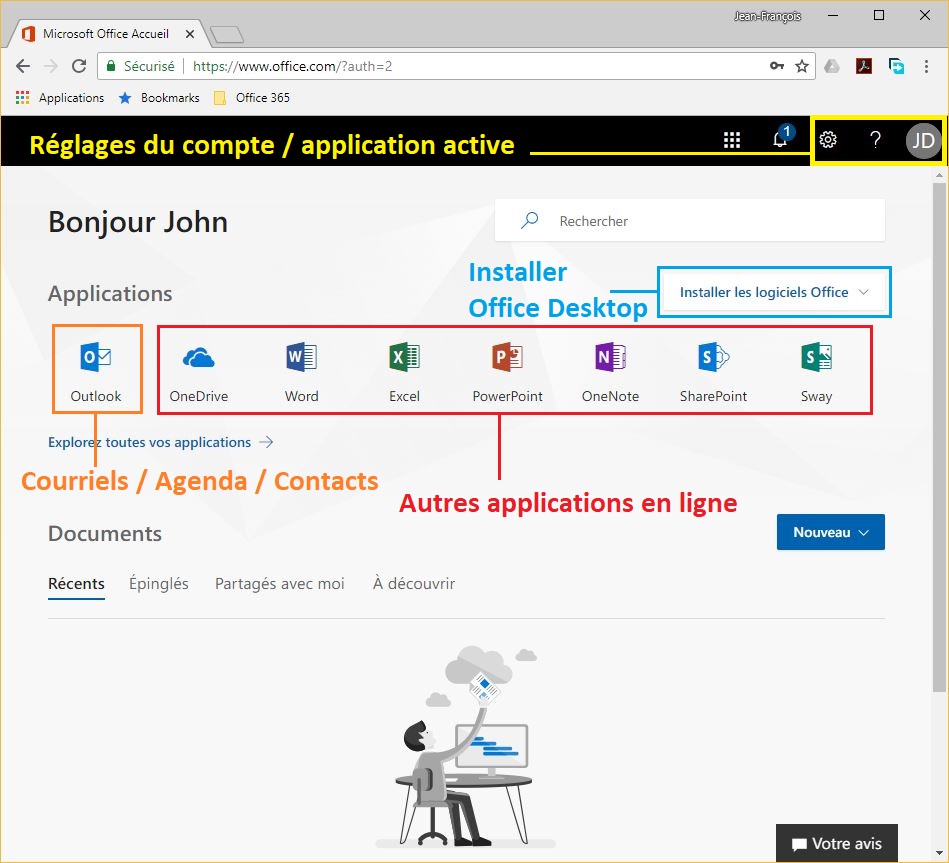This screenshot has height=863, width=949.
Task: View notifications via the bell icon
Action: (x=780, y=141)
